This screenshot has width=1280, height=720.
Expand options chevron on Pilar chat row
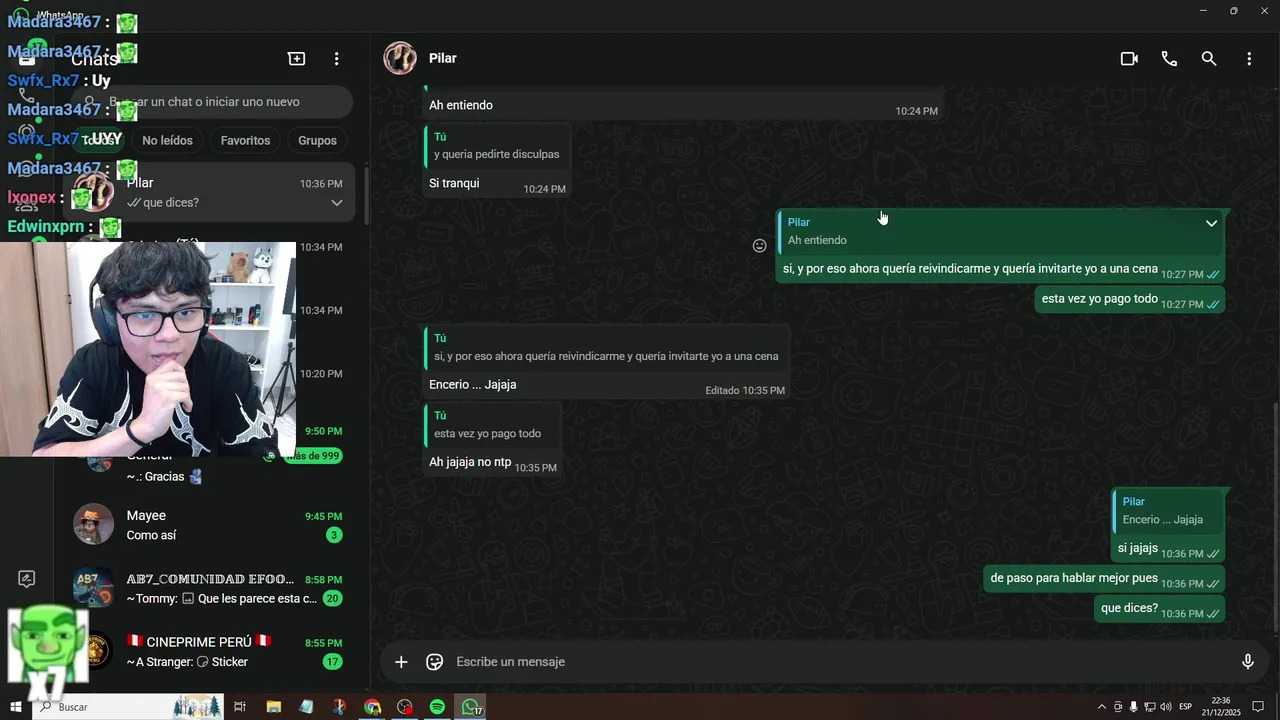click(337, 203)
